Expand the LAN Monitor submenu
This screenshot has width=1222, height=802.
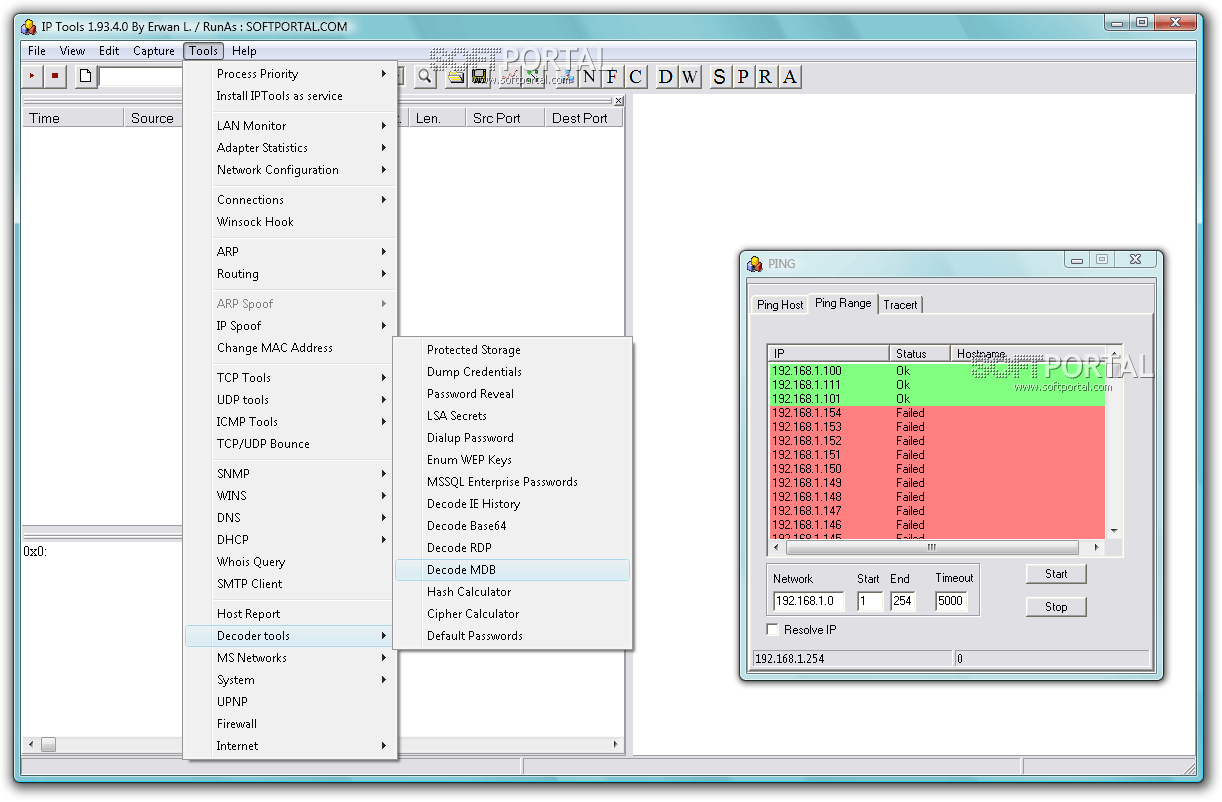click(x=291, y=126)
